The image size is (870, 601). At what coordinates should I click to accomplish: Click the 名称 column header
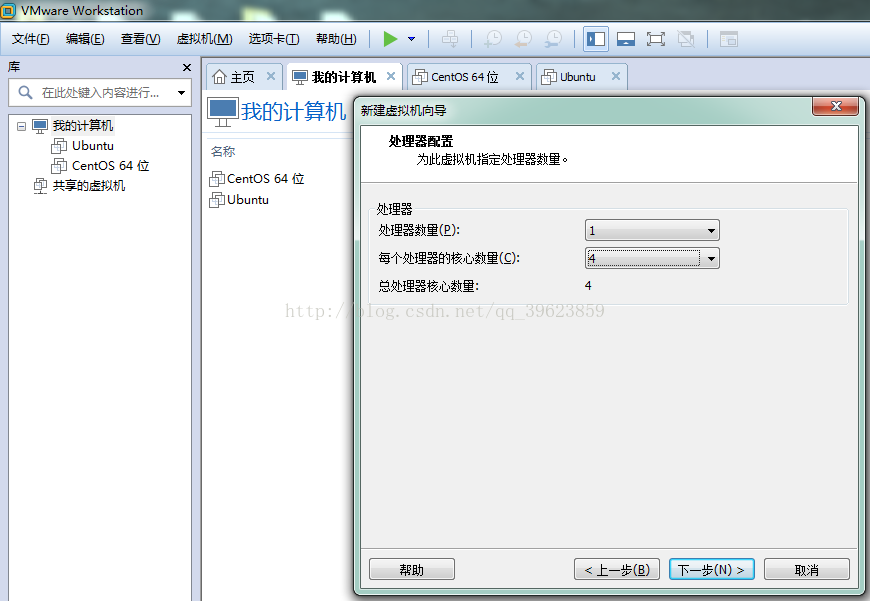[223, 151]
